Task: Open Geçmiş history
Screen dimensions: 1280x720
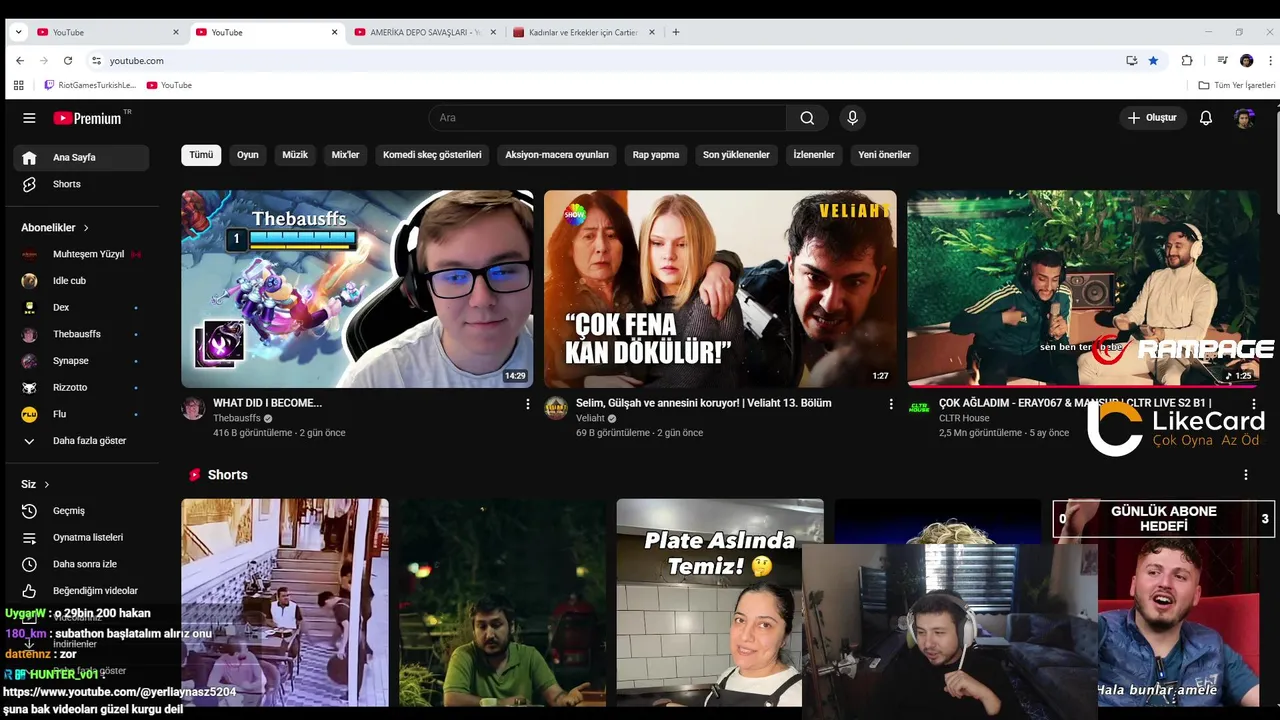Action: coord(81,511)
